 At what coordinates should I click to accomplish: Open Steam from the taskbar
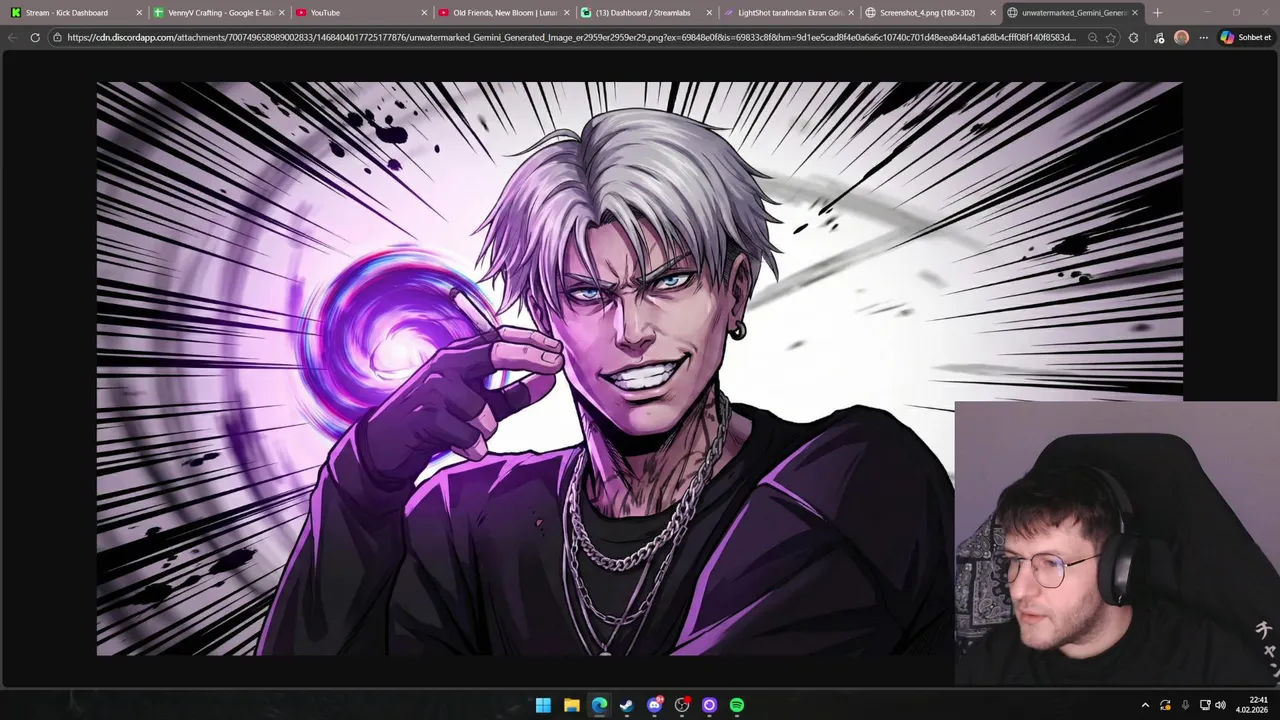click(x=626, y=705)
